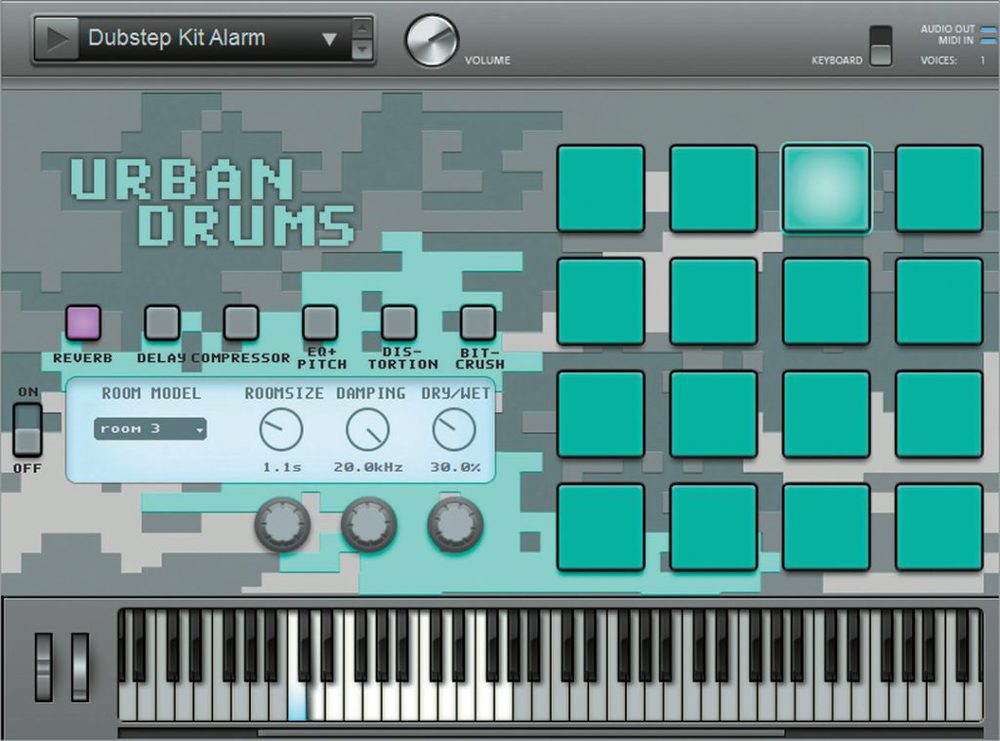The height and width of the screenshot is (741, 1000).
Task: Select the Distortion effect button
Action: (x=399, y=323)
